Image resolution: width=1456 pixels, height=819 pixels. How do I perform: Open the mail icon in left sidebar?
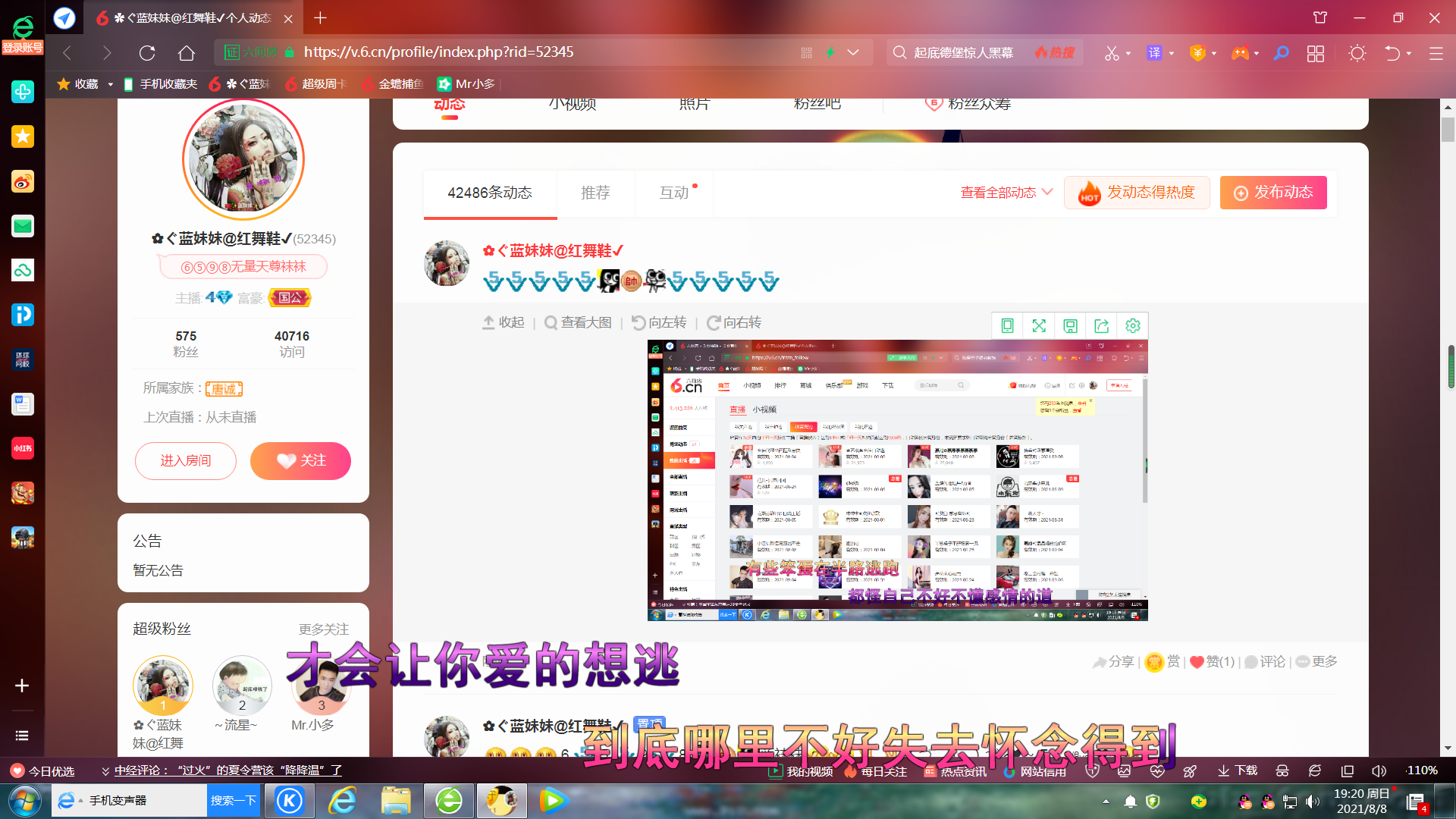(x=23, y=226)
